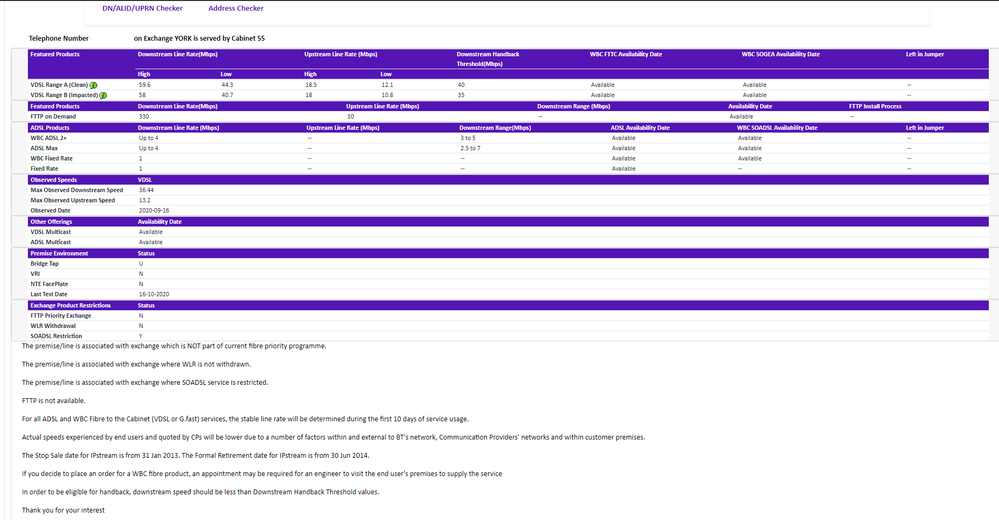999x520 pixels.
Task: Select the FTTP on Demand row label
Action: tap(55, 116)
